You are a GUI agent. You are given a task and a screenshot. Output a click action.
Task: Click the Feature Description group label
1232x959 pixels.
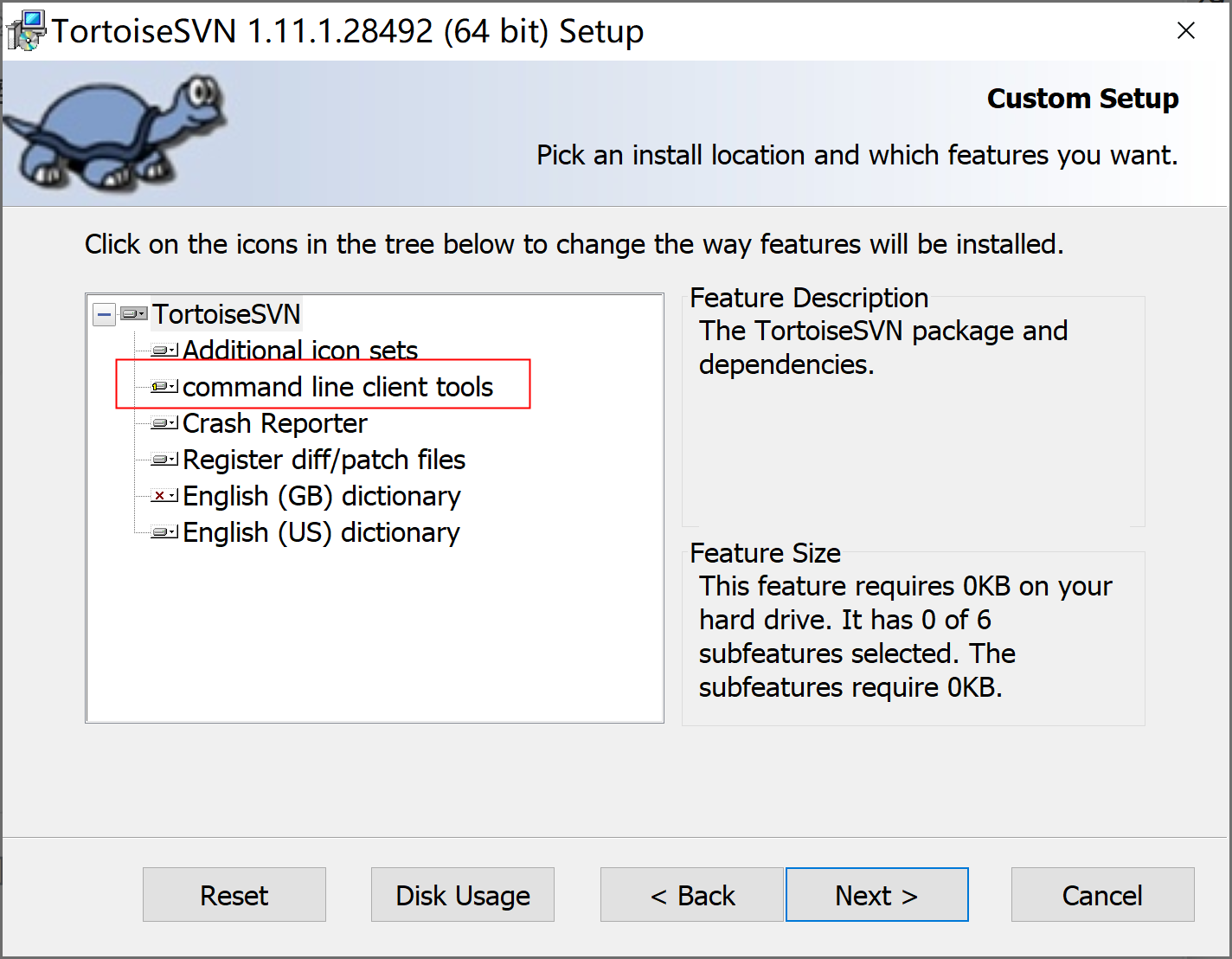[809, 298]
